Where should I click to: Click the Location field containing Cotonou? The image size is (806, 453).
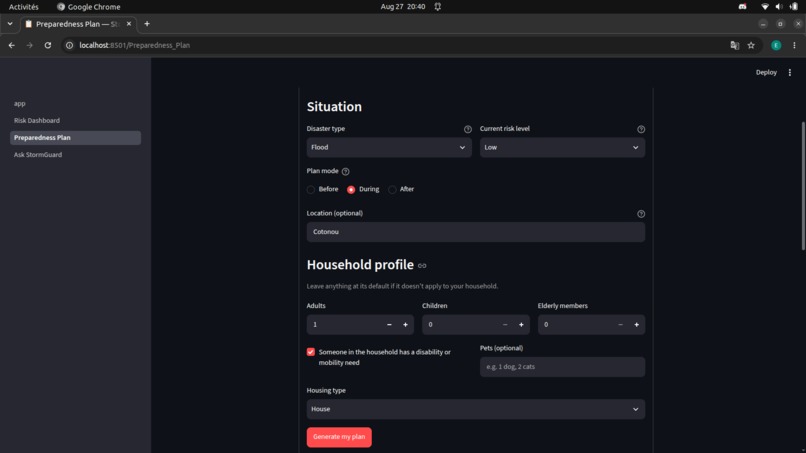475,232
